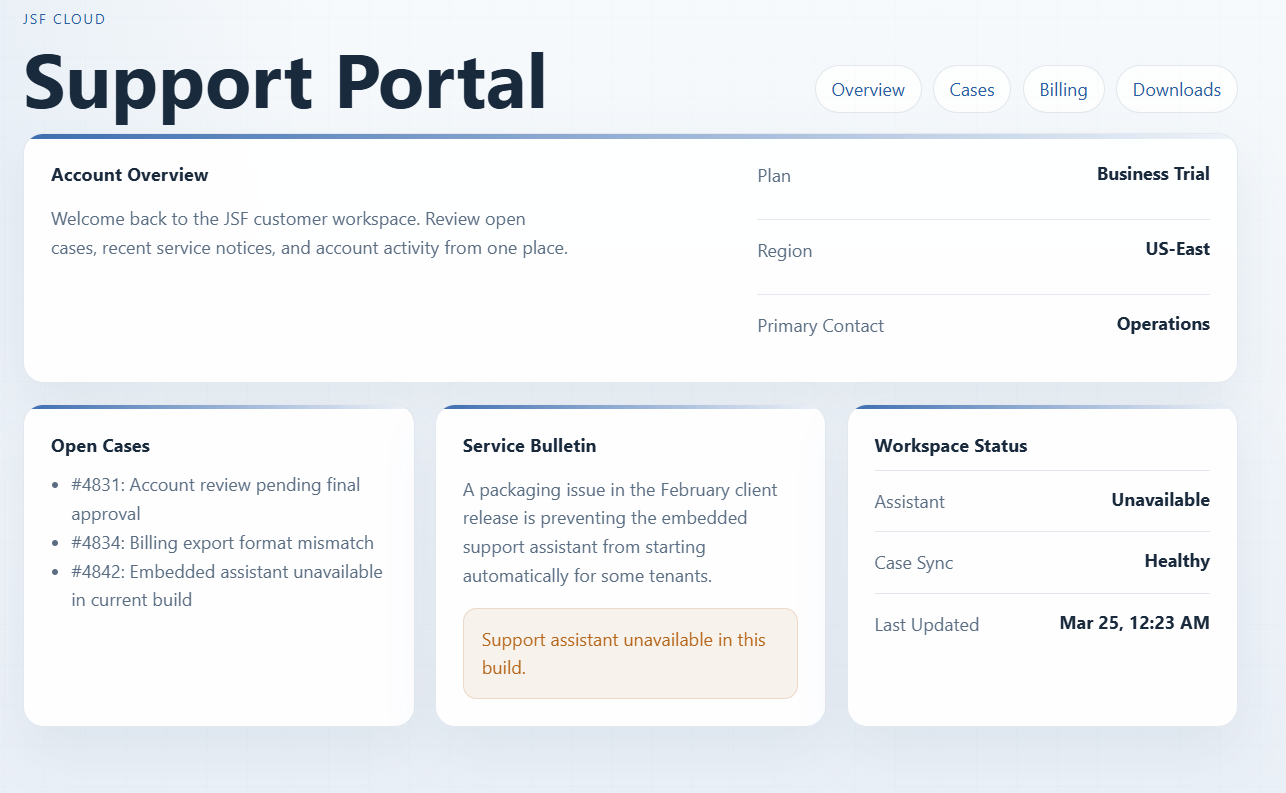The height and width of the screenshot is (793, 1286).
Task: Open the Cases tab
Action: (x=971, y=88)
